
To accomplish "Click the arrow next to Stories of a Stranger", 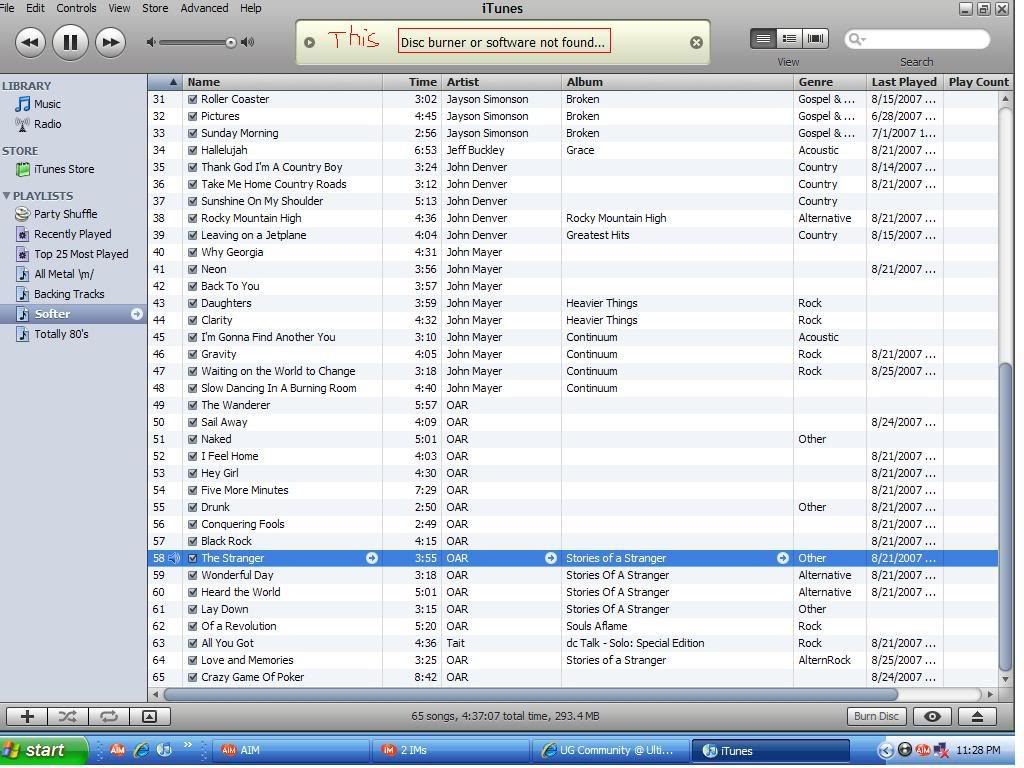I will 782,558.
